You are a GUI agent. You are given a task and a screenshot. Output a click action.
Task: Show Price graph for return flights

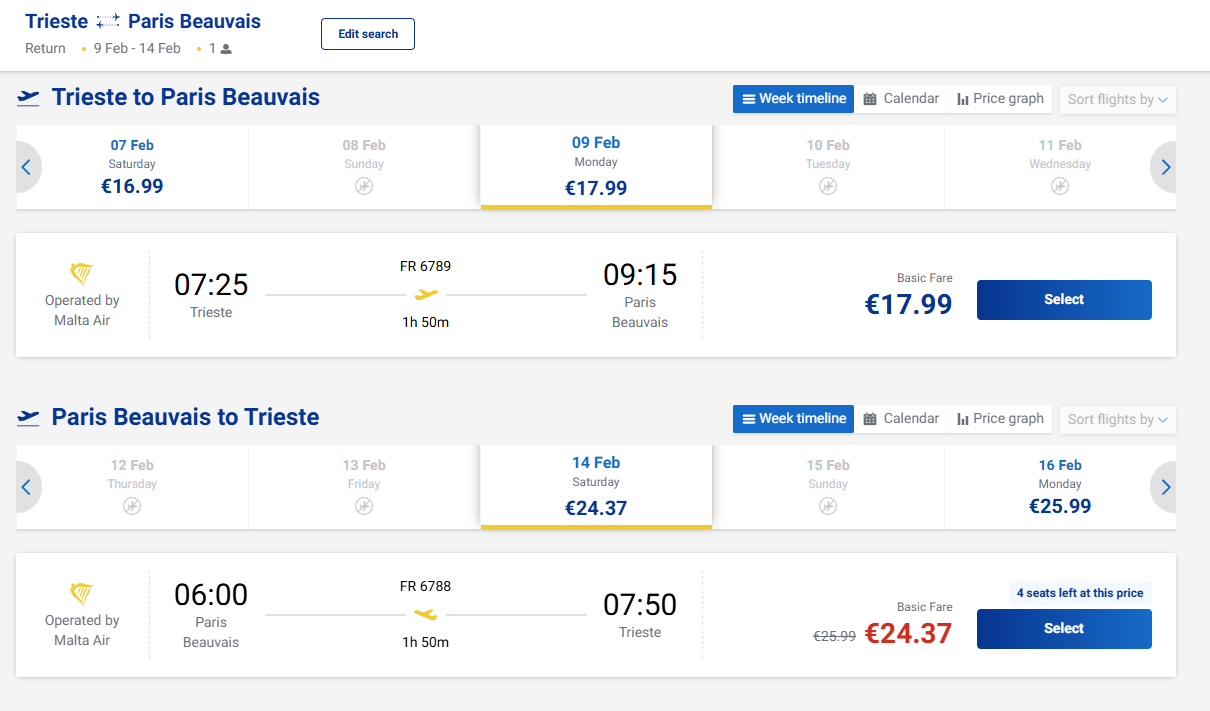click(1000, 419)
